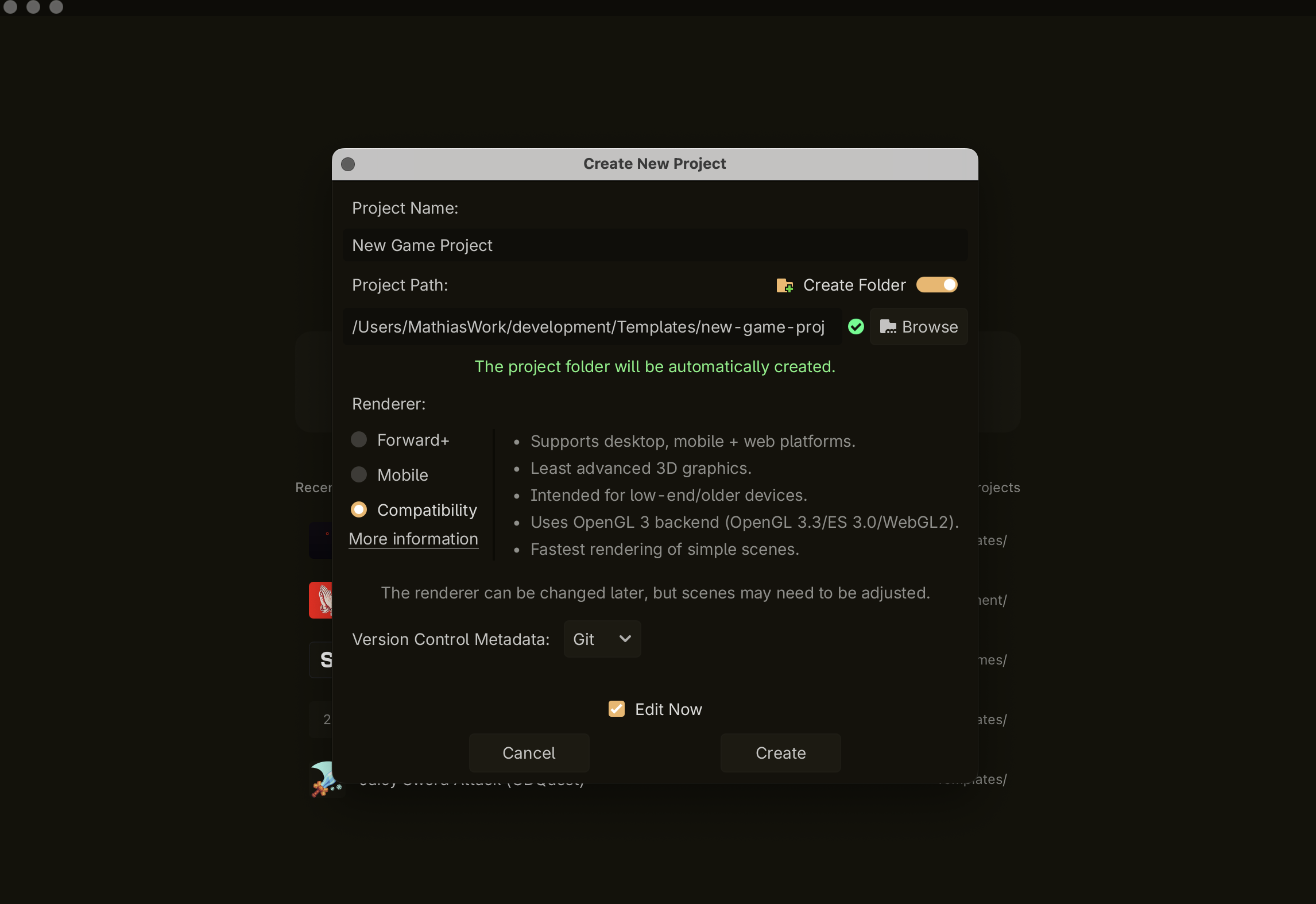Viewport: 1316px width, 904px height.
Task: Click the folder icon in Browse button
Action: 888,327
